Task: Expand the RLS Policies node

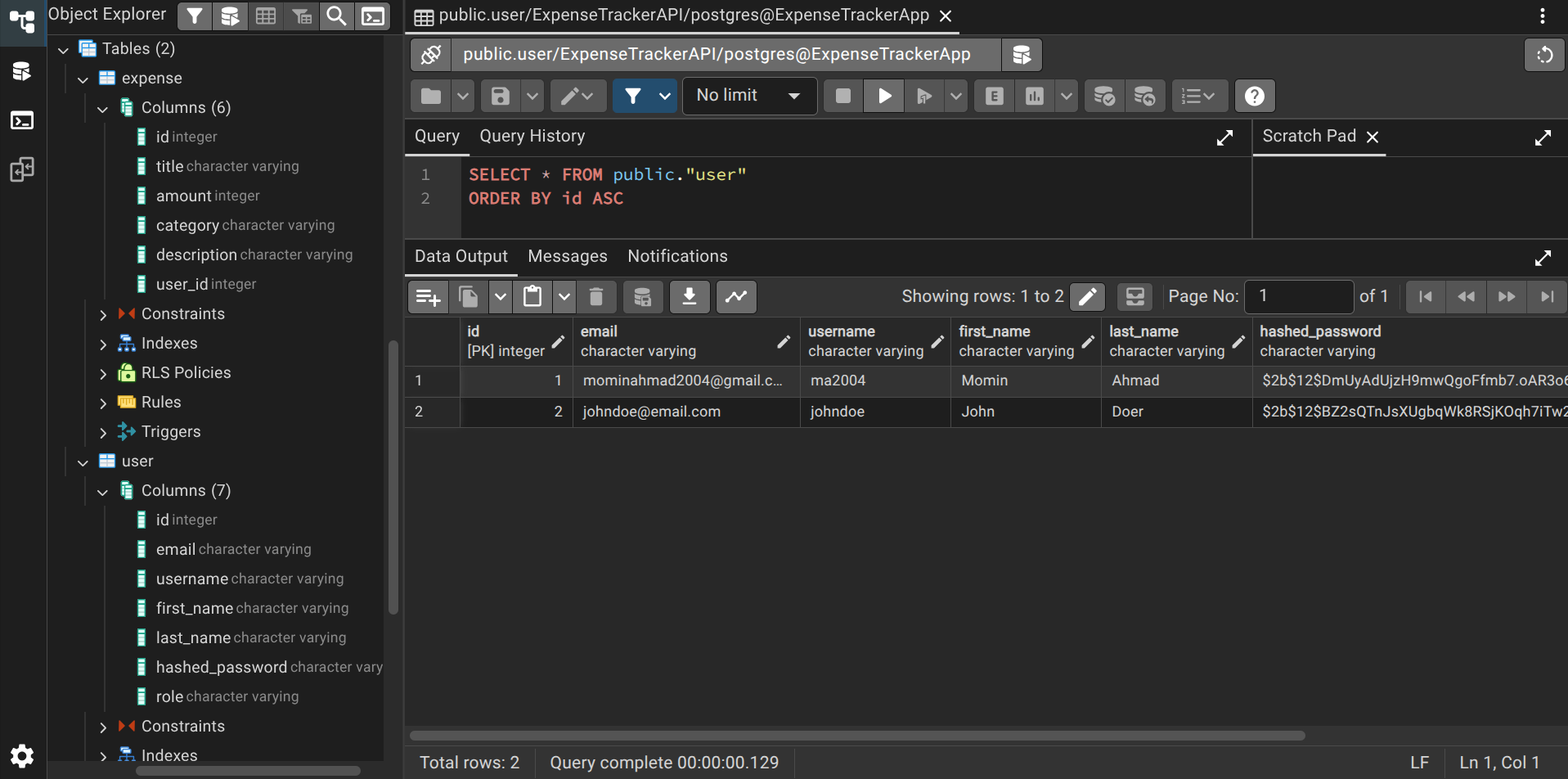Action: coord(102,374)
